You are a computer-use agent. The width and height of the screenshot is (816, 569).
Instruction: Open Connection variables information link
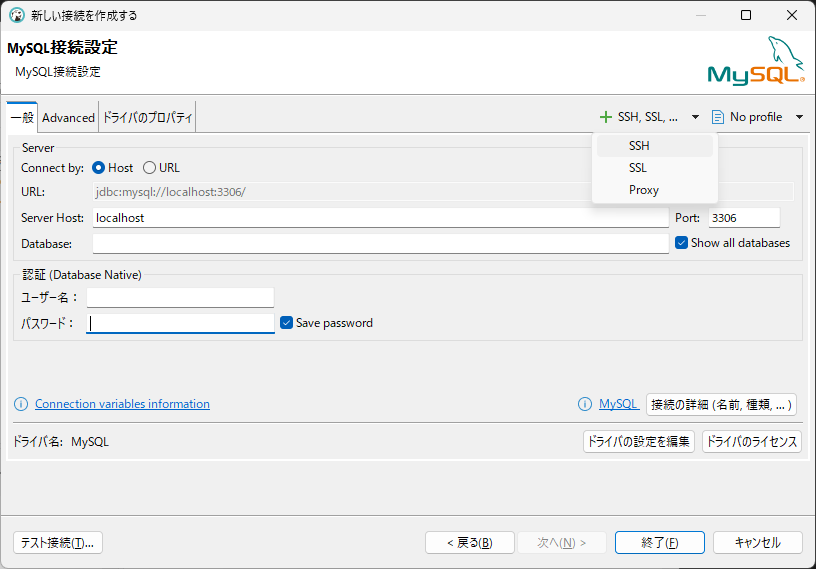click(122, 404)
